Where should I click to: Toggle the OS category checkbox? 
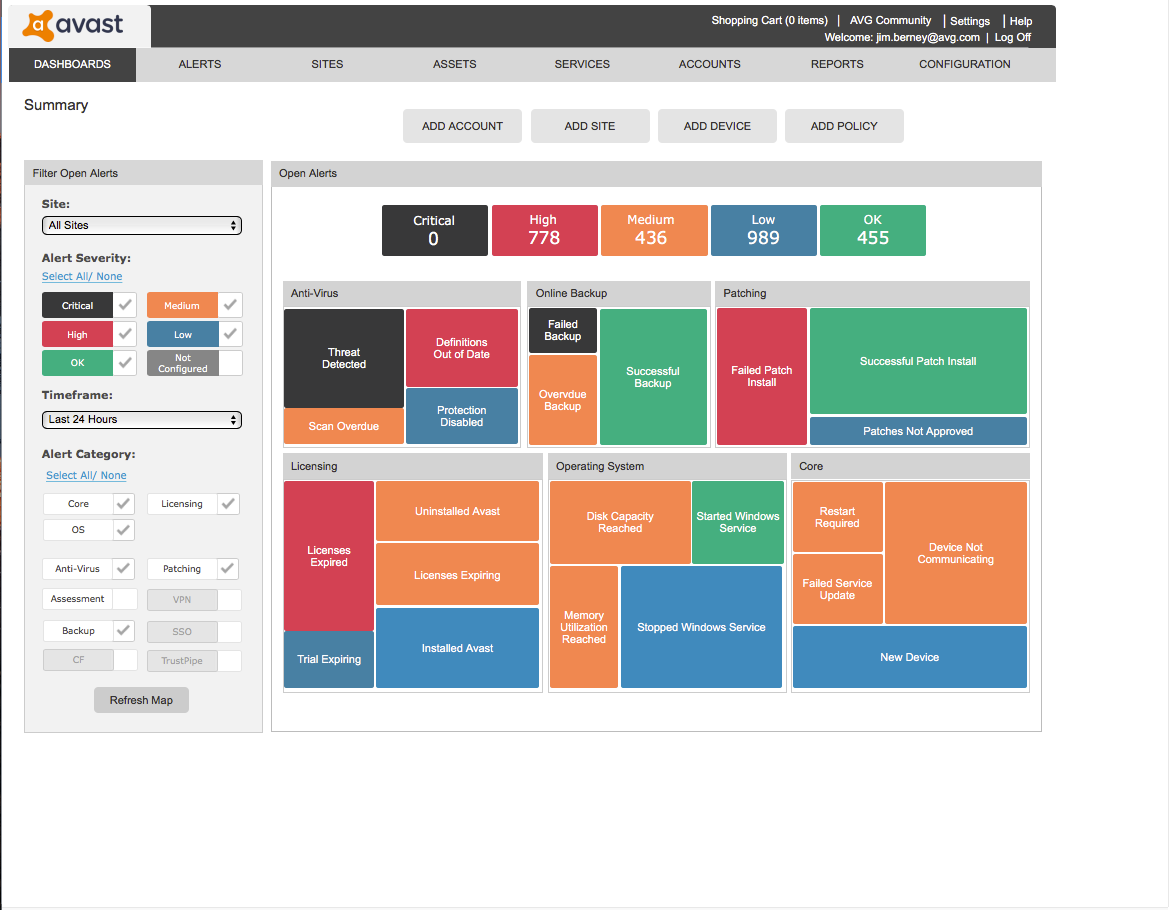(124, 530)
